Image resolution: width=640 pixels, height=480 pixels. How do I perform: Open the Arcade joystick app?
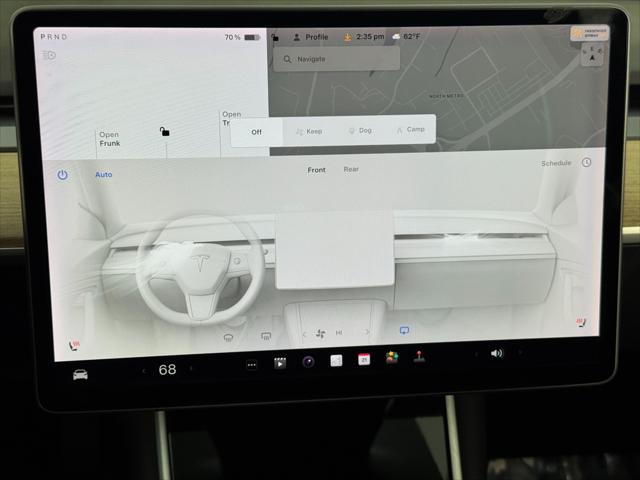coord(419,356)
